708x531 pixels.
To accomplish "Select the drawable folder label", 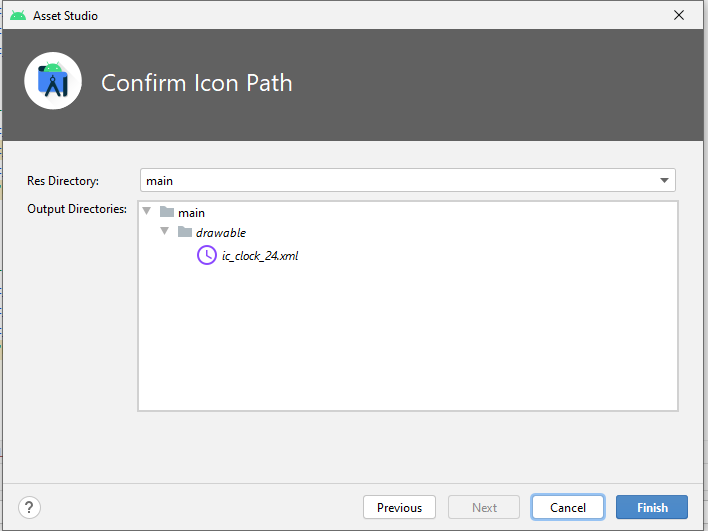I will (x=221, y=233).
